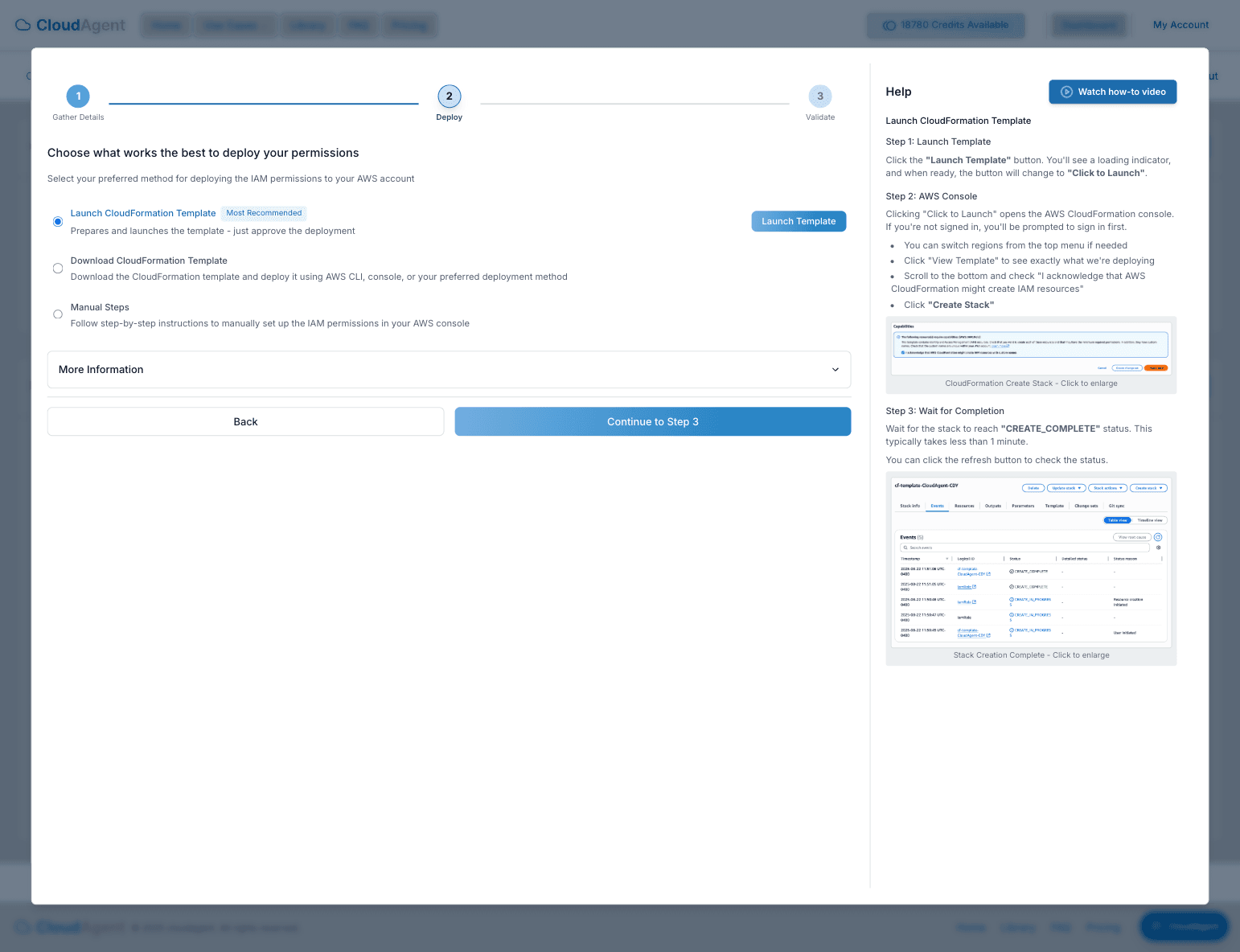Click the Launch Template button
Viewport: 1240px width, 952px height.
tap(799, 221)
